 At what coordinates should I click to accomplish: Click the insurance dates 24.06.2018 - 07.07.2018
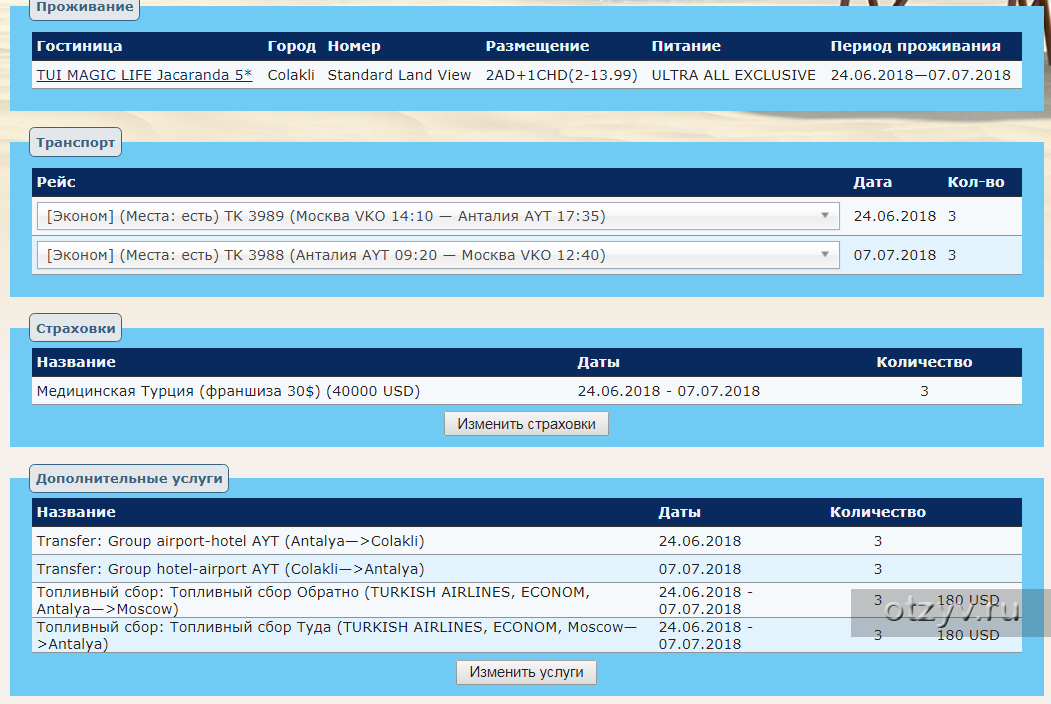click(668, 391)
